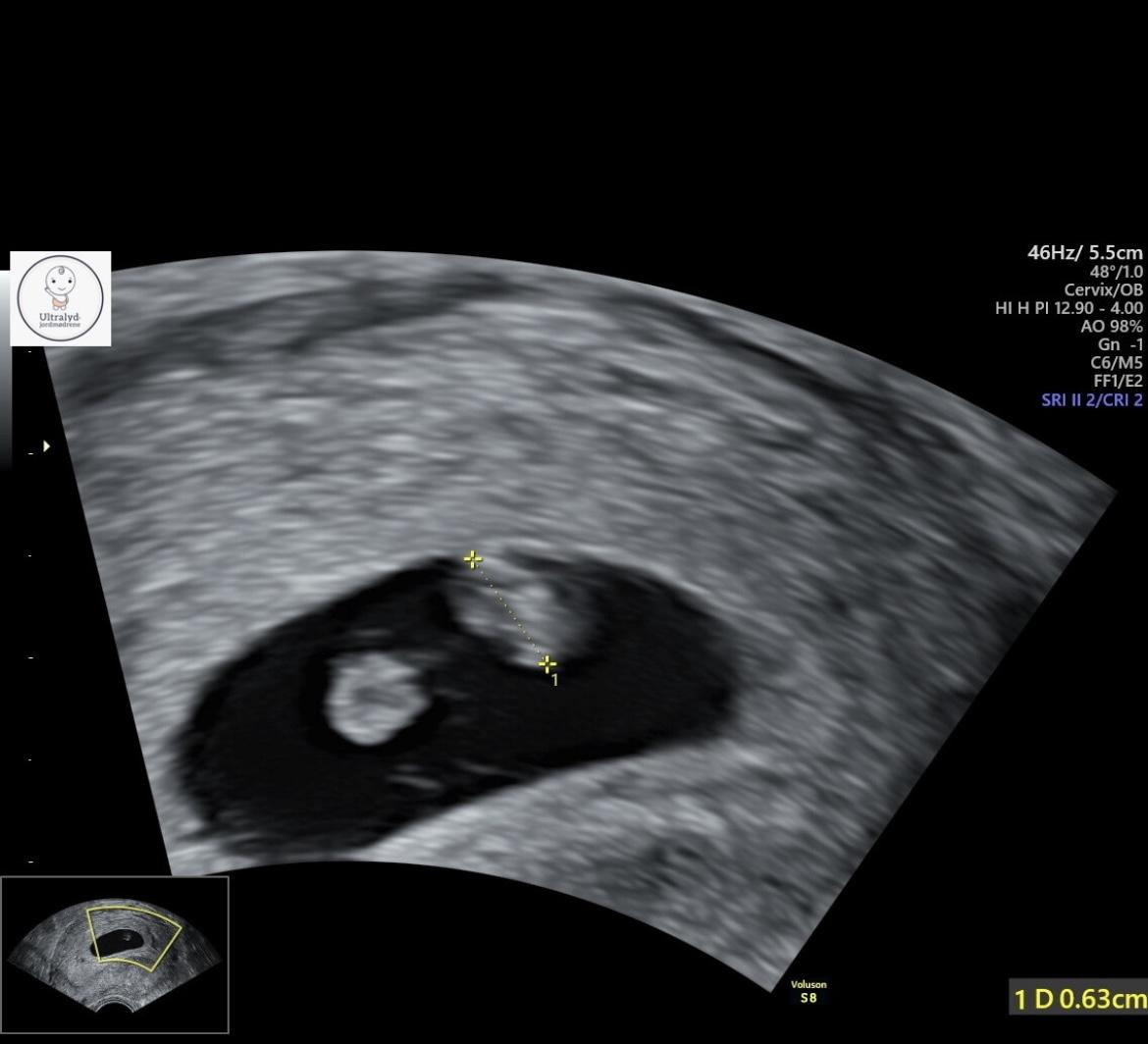Click the Cervix/OB preset label
Viewport: 1148px width, 1044px height.
pos(1103,289)
